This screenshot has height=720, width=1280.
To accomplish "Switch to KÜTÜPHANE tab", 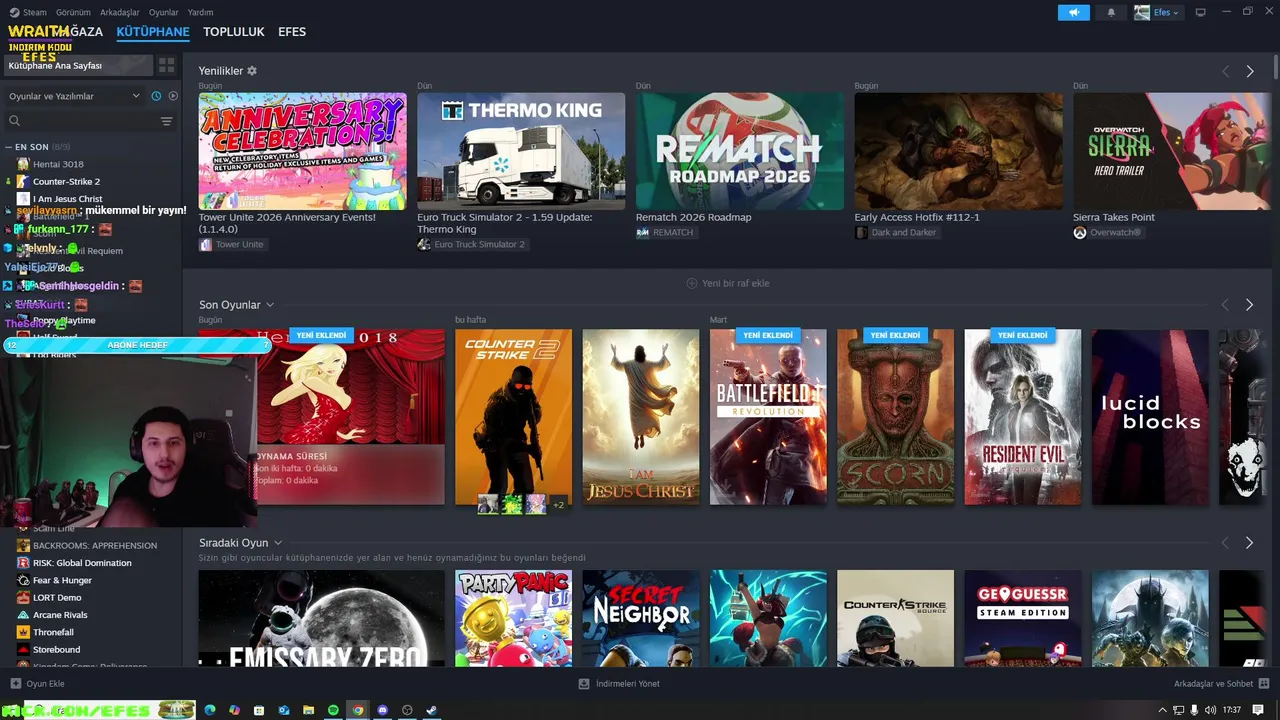I will (153, 32).
